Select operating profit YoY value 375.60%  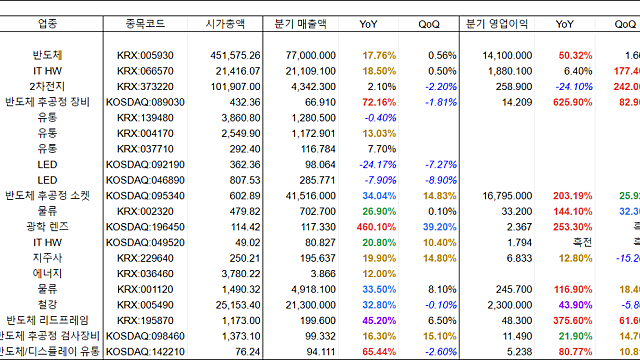(573, 321)
